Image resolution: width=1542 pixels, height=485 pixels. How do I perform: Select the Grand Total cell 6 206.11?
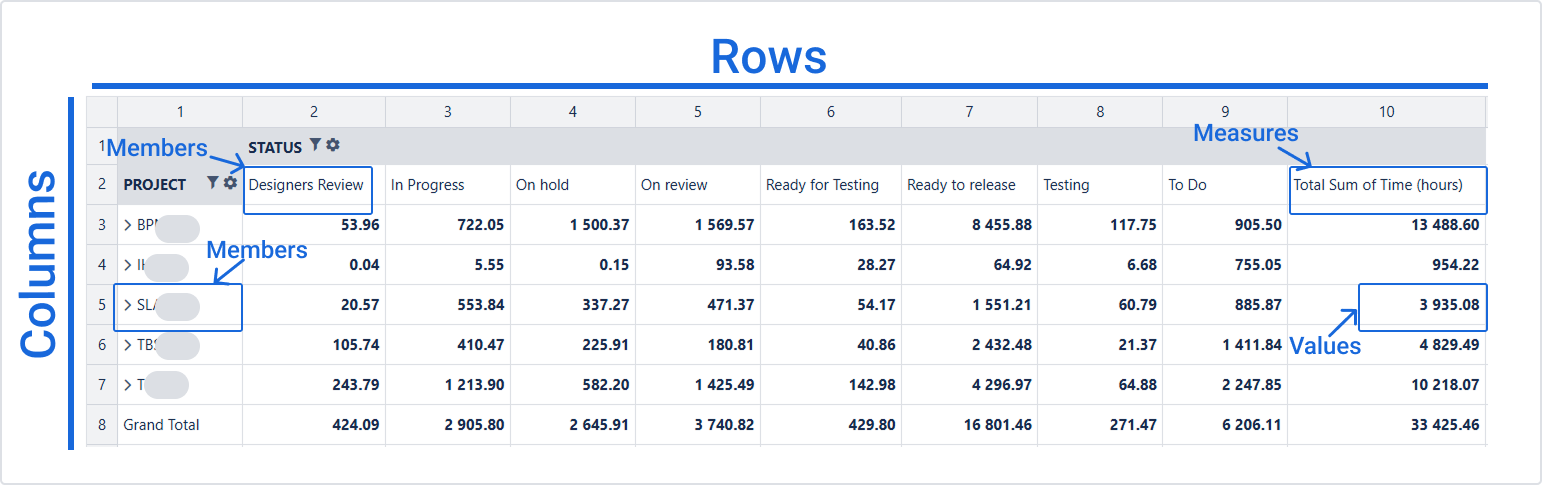pyautogui.click(x=1225, y=425)
